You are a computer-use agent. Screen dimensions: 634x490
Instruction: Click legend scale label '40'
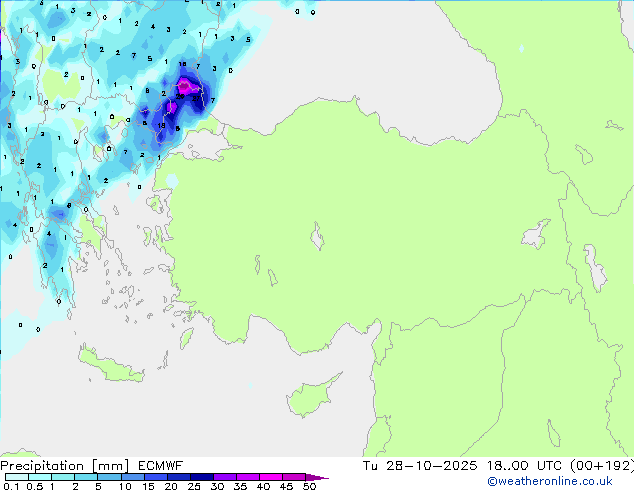tap(263, 486)
